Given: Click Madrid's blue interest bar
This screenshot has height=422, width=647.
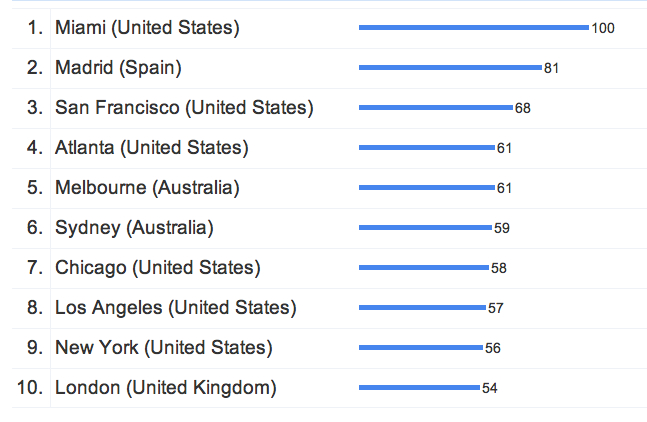Looking at the screenshot, I should [x=450, y=68].
